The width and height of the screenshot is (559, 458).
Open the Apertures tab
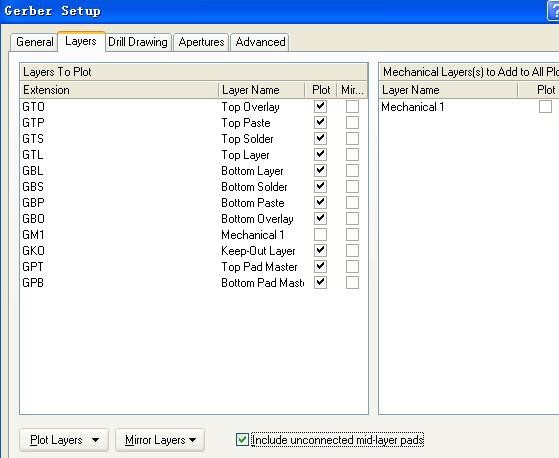[201, 42]
